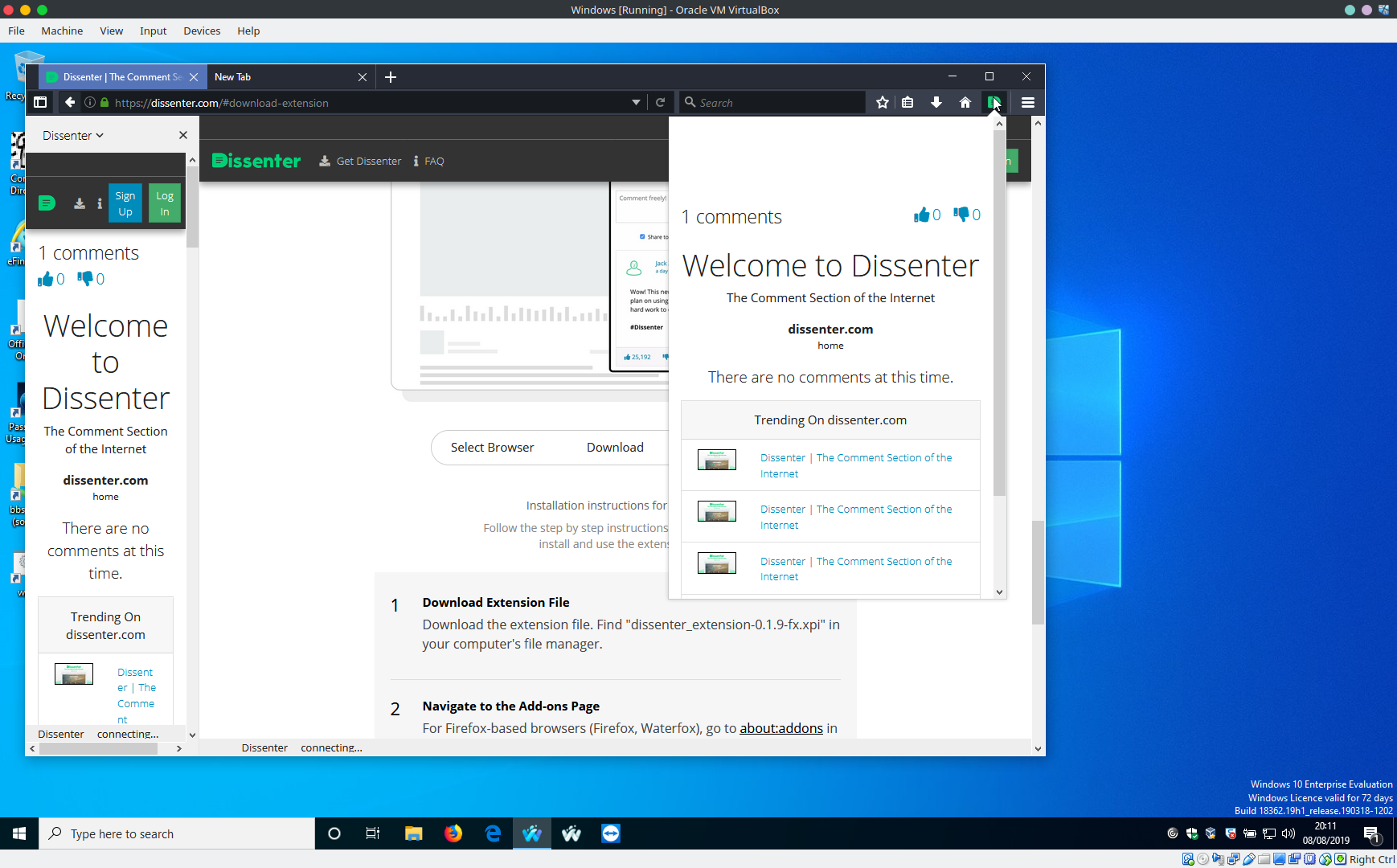Bookmark this page with the star icon
This screenshot has width=1397, height=868.
tap(883, 102)
